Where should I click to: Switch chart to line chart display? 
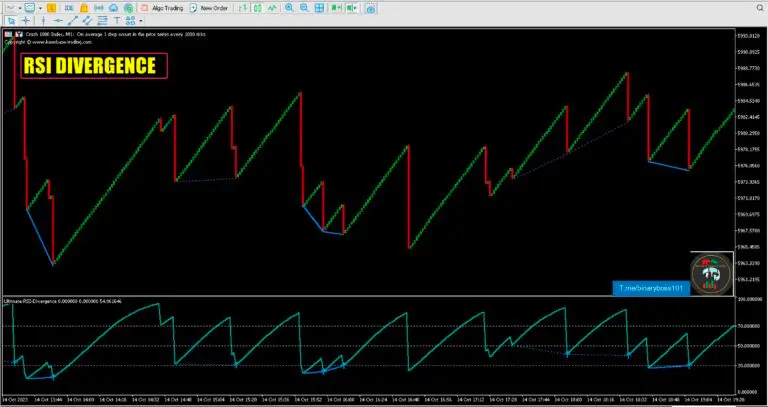[x=270, y=7]
